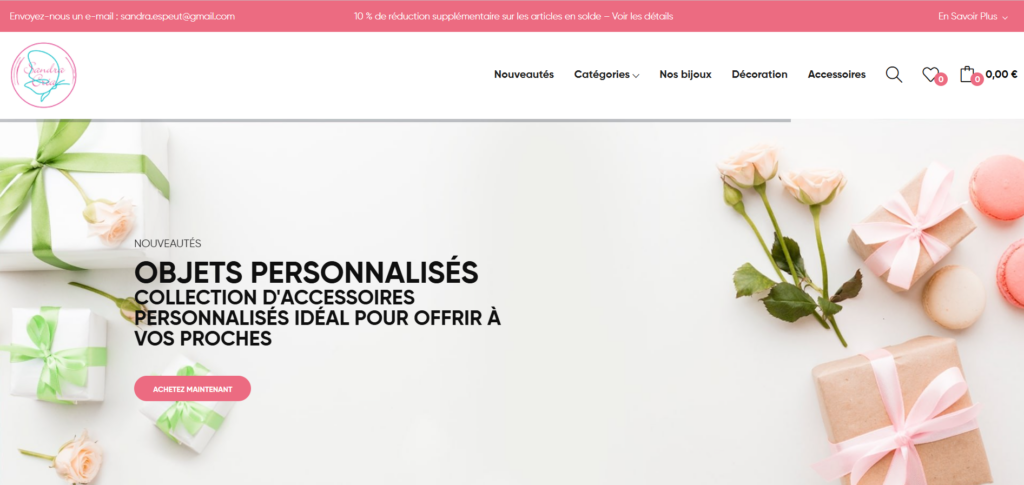Go to the Accessoires page

click(837, 74)
